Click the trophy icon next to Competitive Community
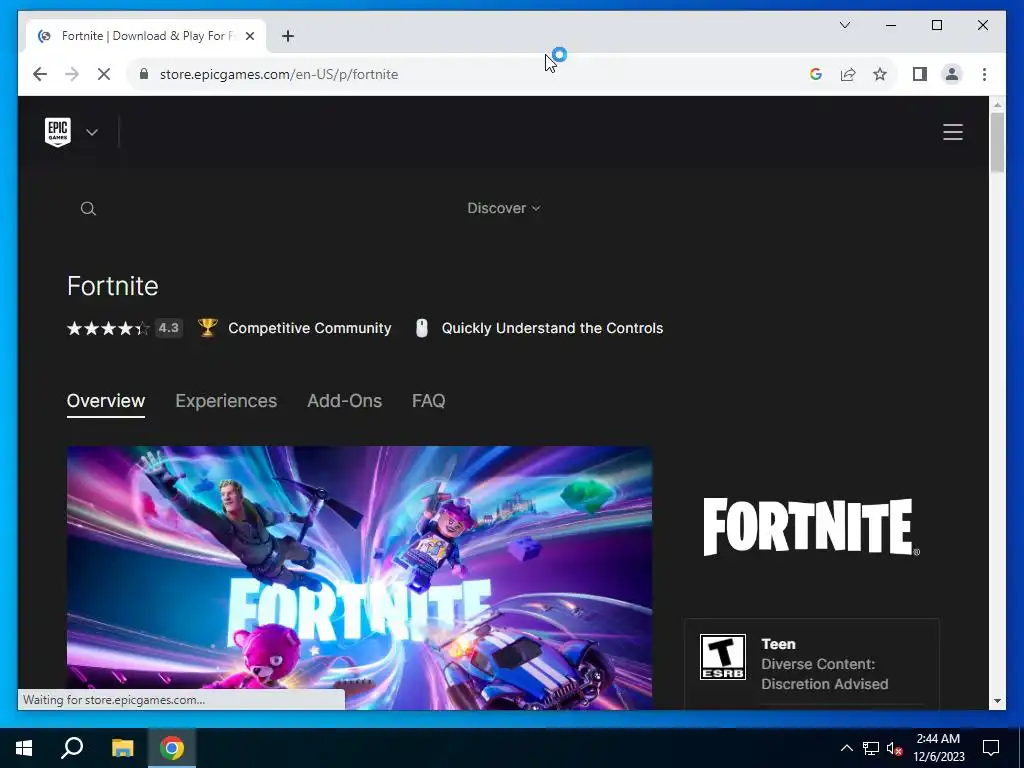This screenshot has width=1024, height=768. [x=207, y=328]
